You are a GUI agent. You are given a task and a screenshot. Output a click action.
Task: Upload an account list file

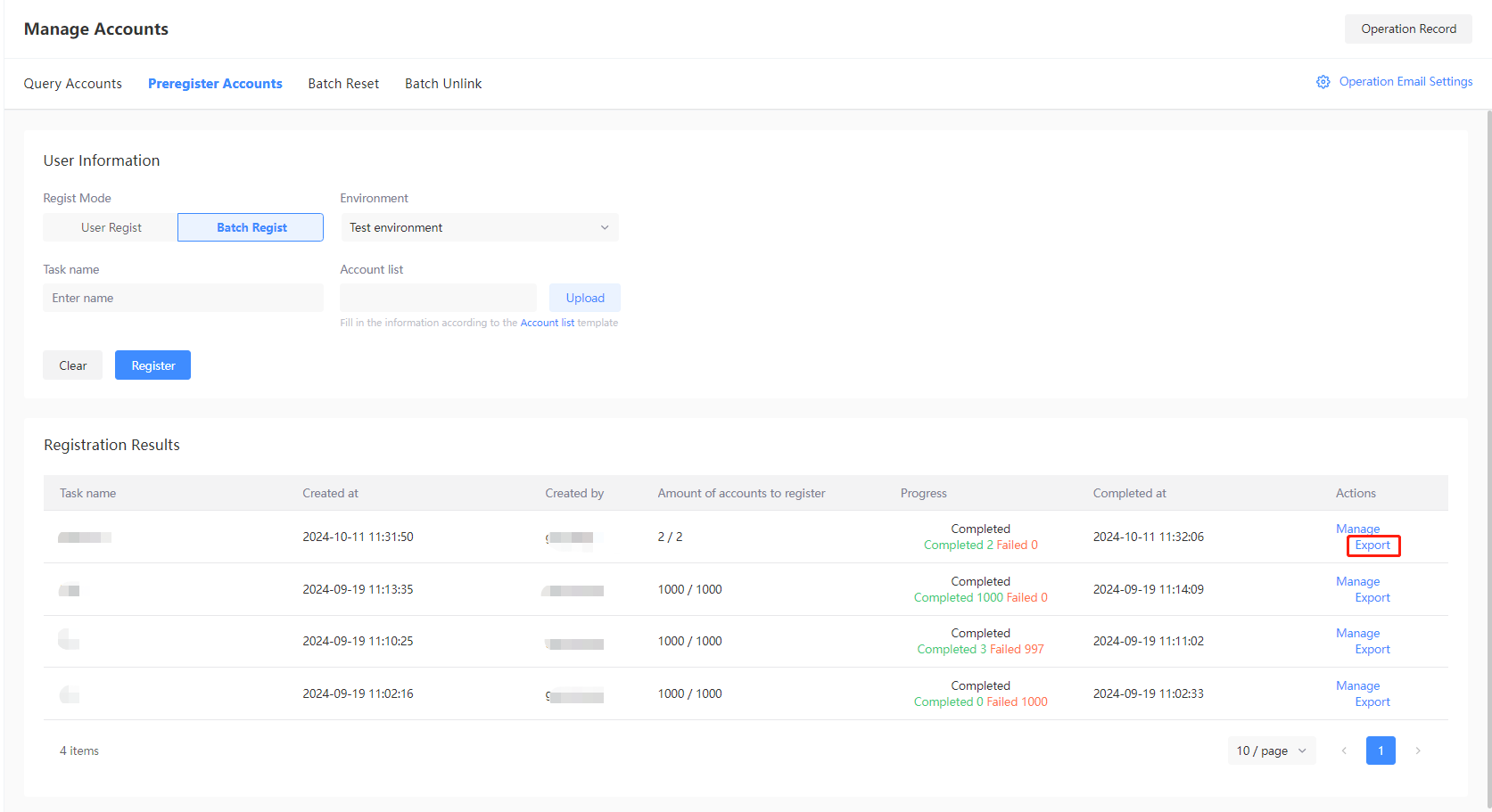pyautogui.click(x=585, y=298)
